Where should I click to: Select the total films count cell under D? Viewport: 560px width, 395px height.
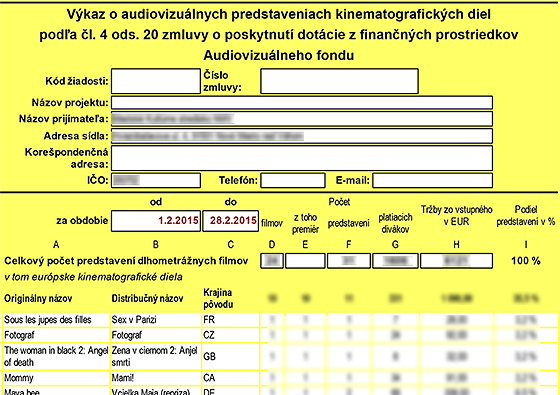pyautogui.click(x=272, y=261)
